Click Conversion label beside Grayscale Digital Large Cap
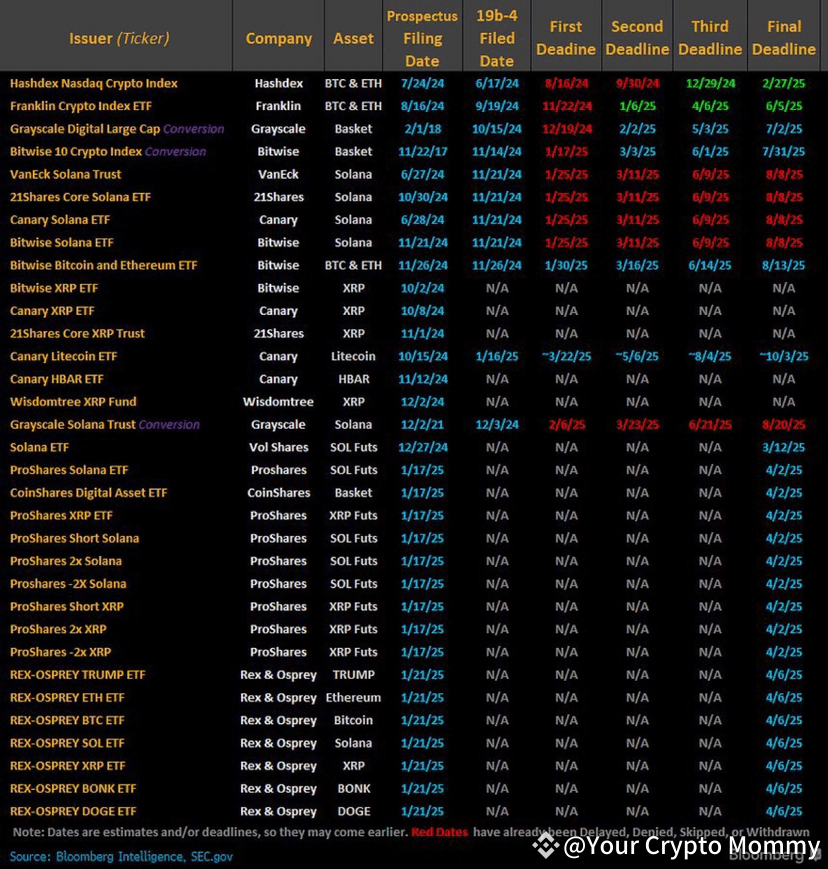 pyautogui.click(x=193, y=129)
